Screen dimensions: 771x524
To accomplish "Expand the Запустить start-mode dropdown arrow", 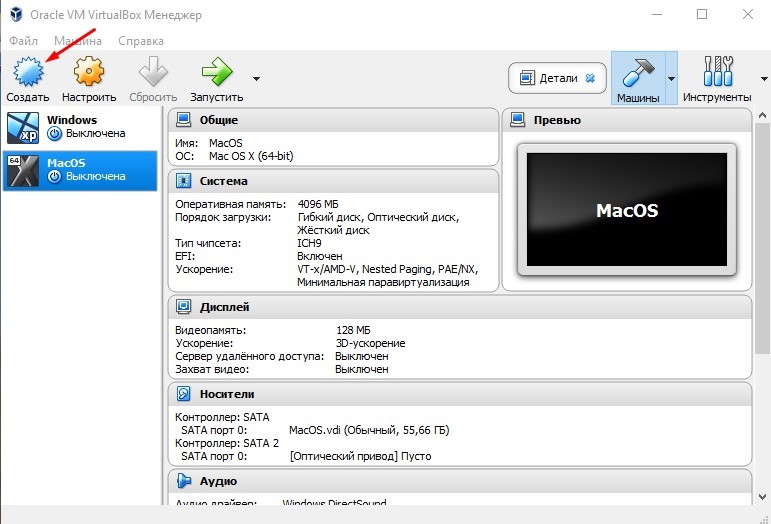I will click(x=257, y=78).
